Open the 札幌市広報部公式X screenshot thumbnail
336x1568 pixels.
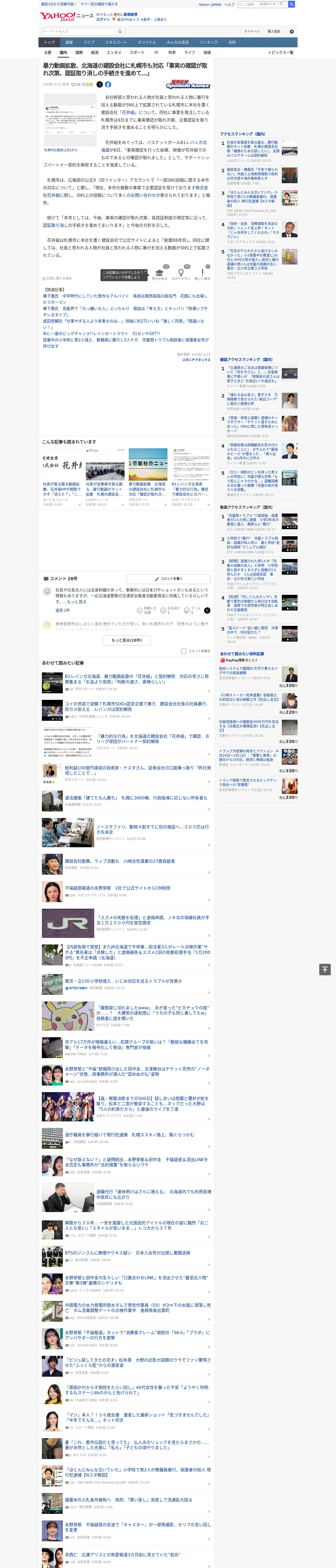pyautogui.click(x=70, y=120)
